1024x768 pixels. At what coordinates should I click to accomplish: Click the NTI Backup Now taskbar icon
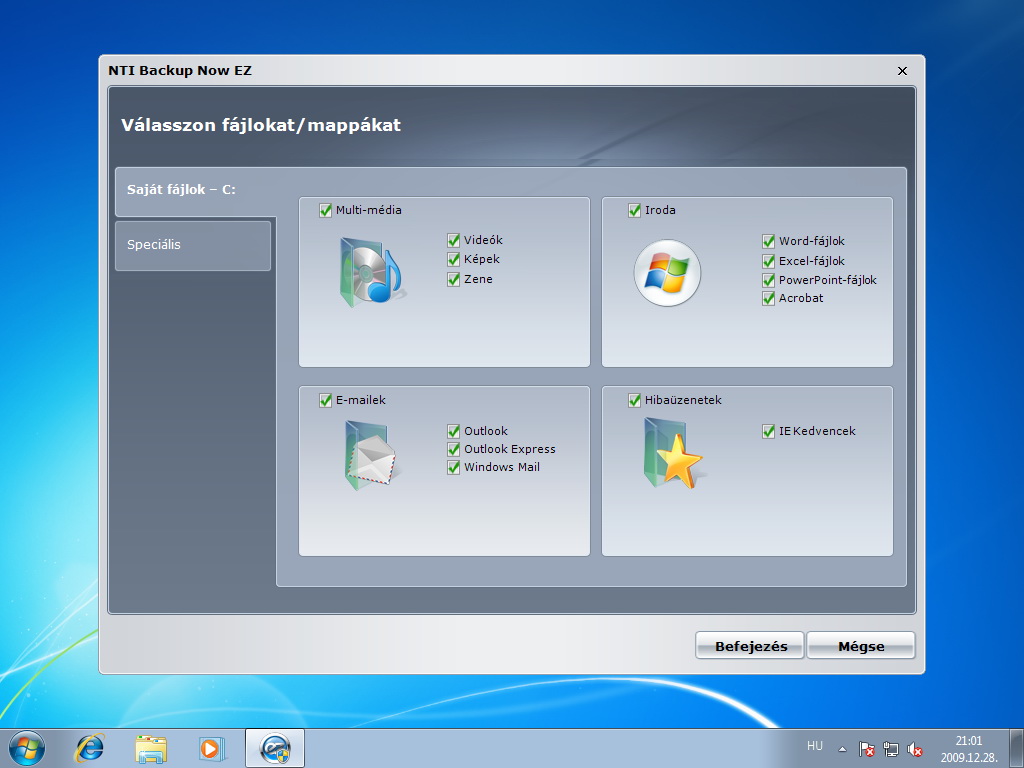(275, 748)
